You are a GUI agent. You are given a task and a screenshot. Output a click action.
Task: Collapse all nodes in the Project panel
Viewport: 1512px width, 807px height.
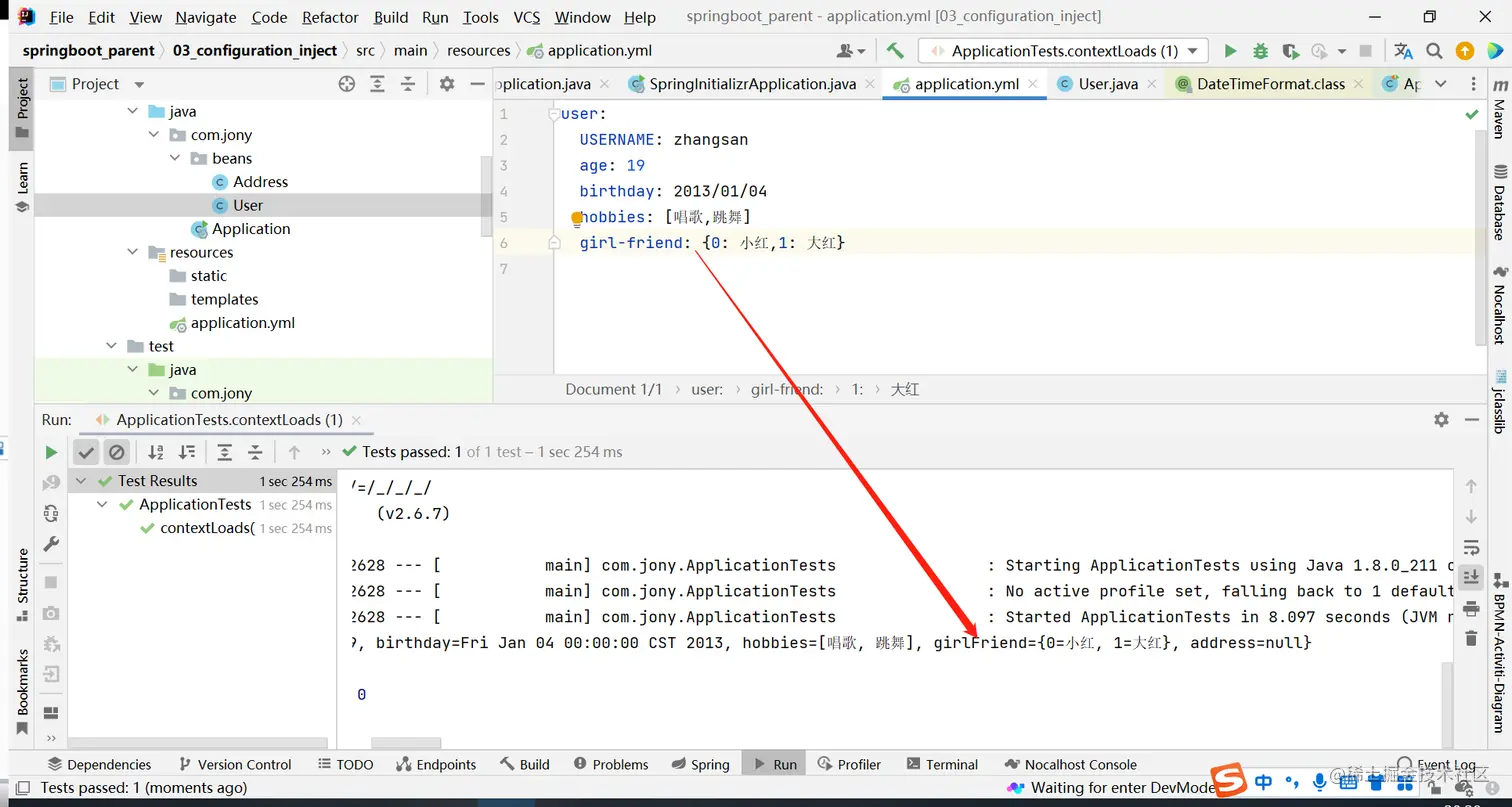pos(407,84)
